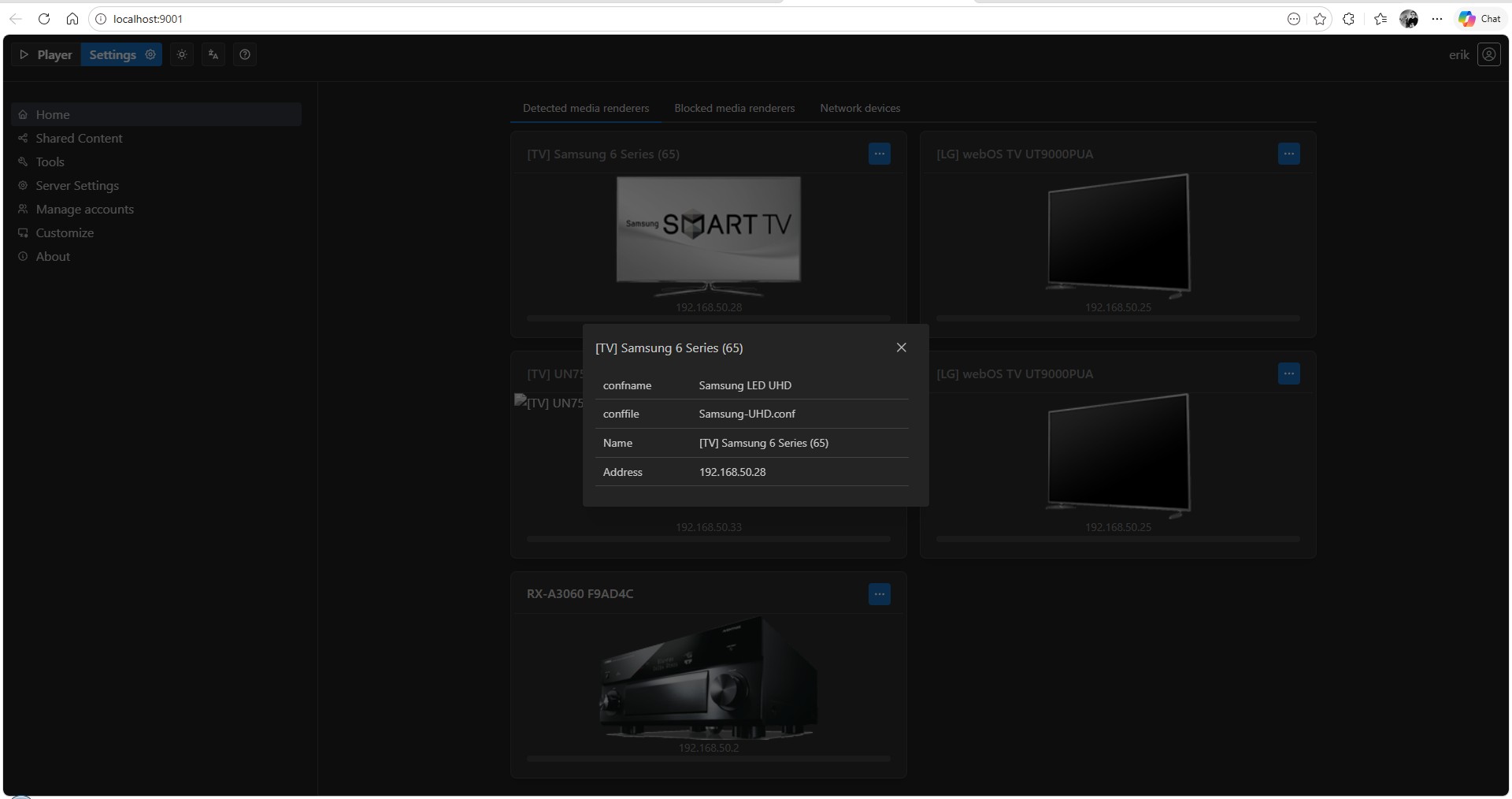Toggle the light/dark theme sun icon
Viewport: 1512px width, 799px height.
click(x=182, y=54)
